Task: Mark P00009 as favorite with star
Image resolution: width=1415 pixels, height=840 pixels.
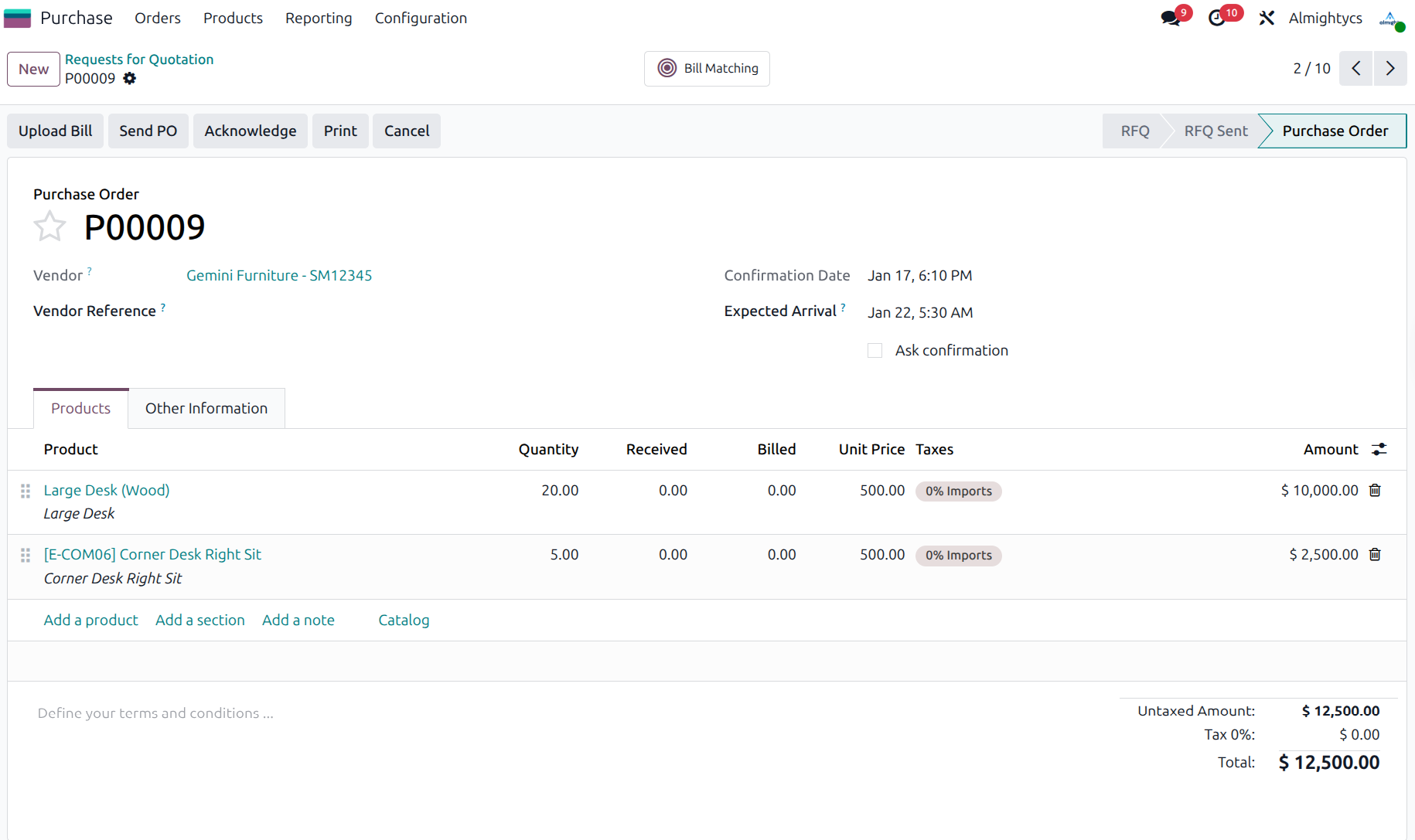Action: coord(49,226)
